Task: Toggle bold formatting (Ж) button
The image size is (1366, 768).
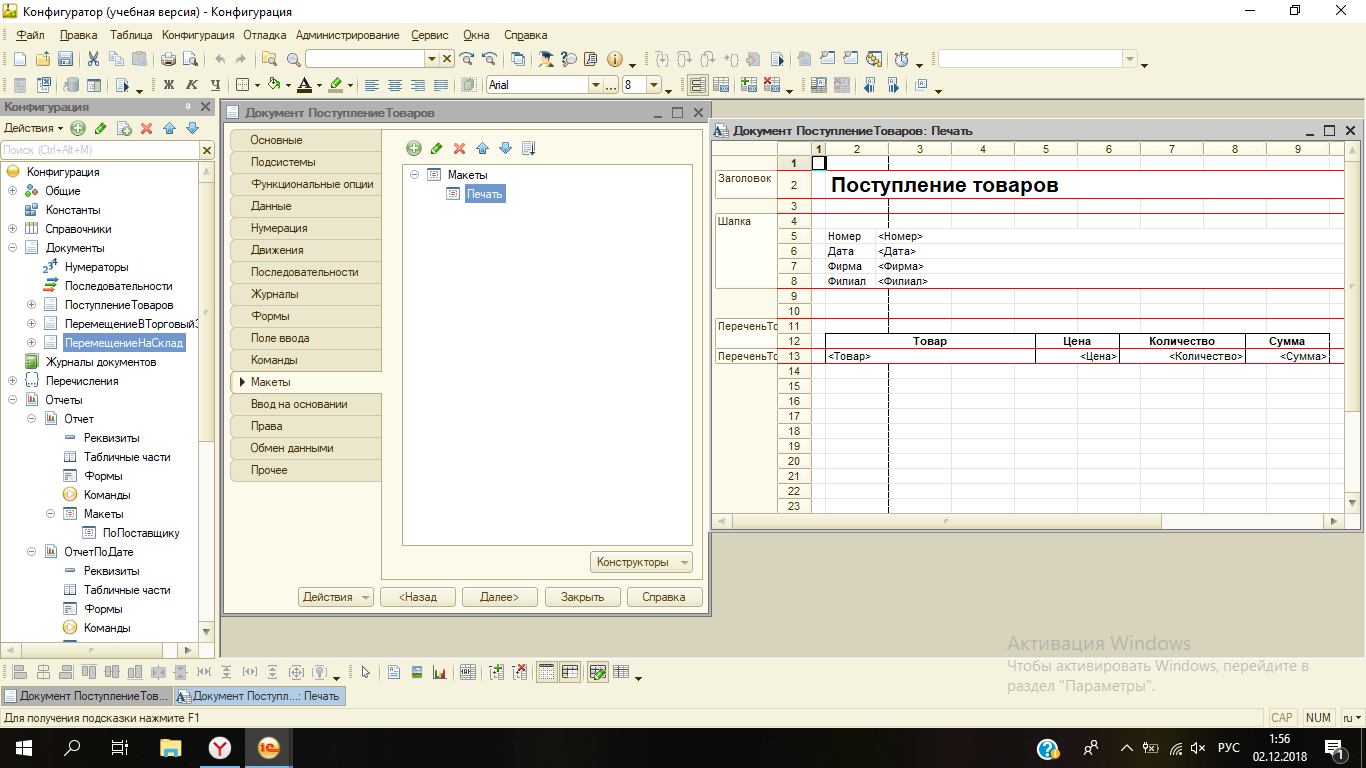Action: click(169, 86)
